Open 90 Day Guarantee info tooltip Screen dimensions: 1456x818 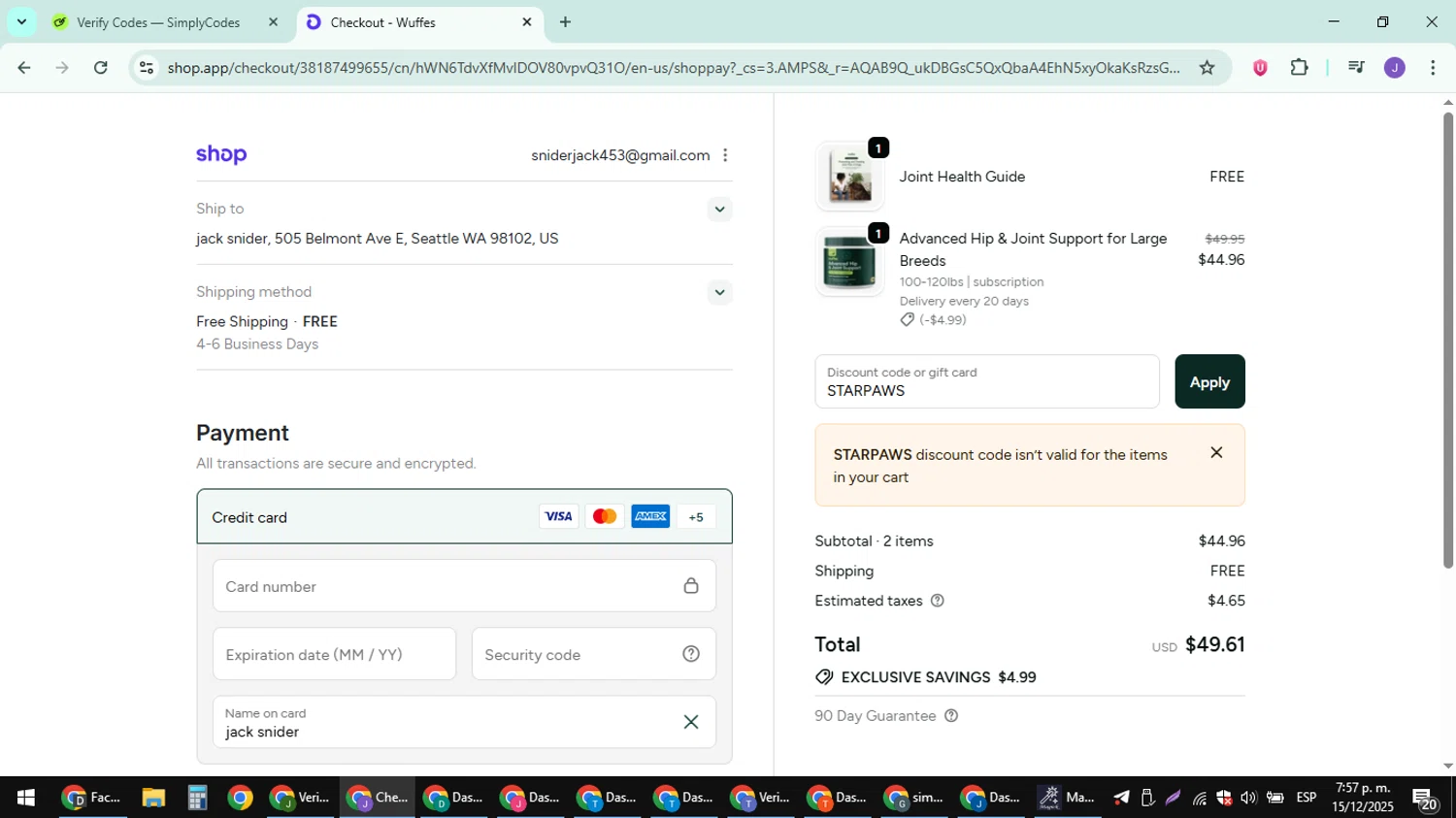pyautogui.click(x=951, y=716)
